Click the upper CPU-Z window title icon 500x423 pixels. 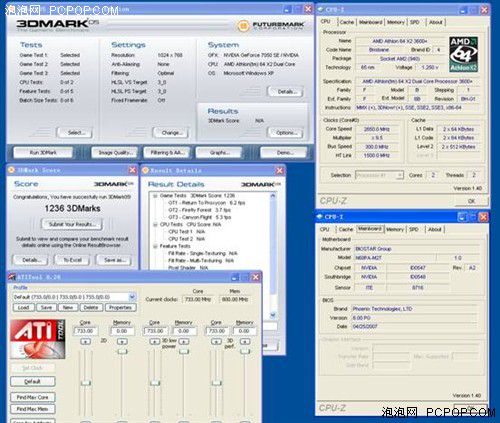coord(321,10)
